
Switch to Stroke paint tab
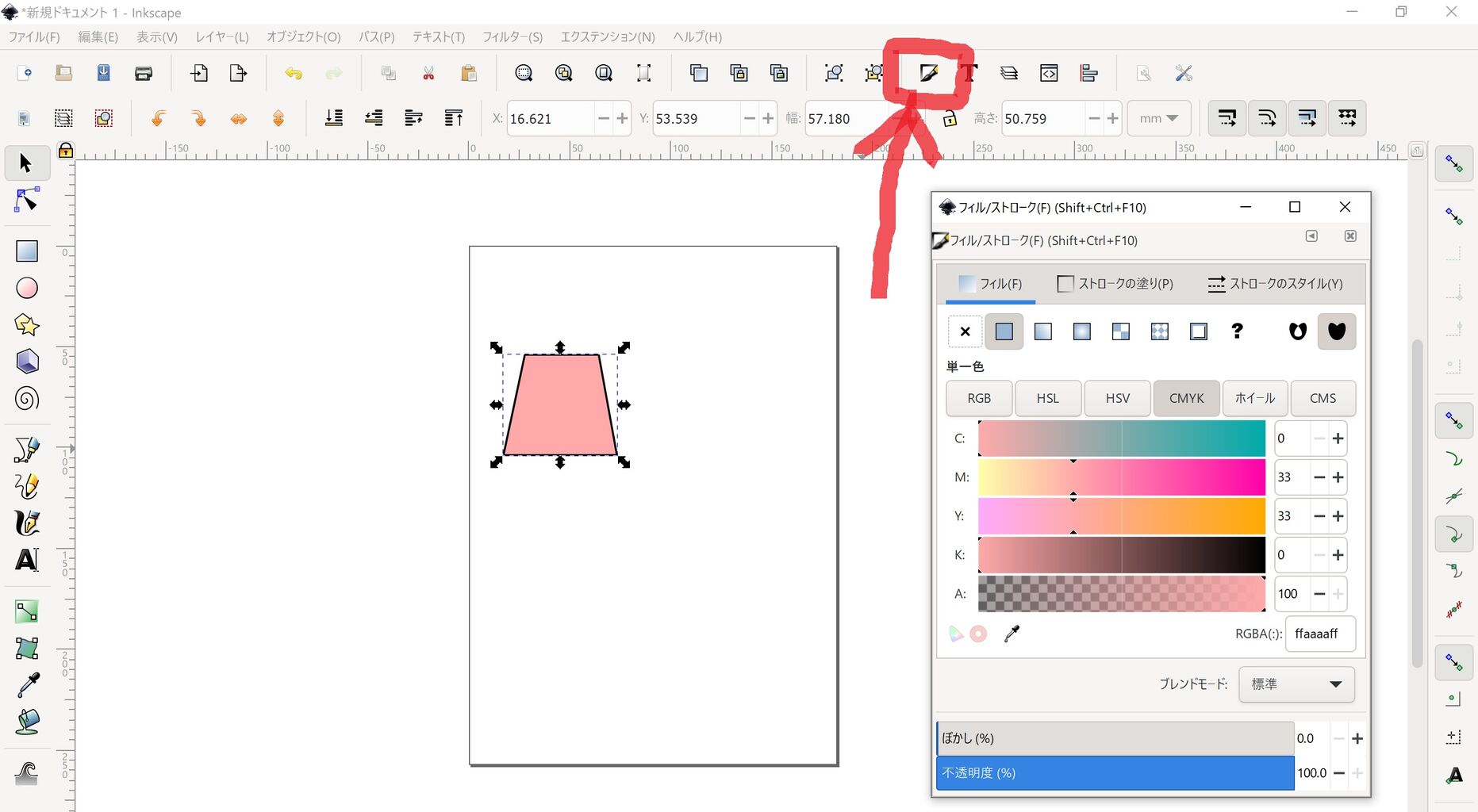(x=1115, y=284)
